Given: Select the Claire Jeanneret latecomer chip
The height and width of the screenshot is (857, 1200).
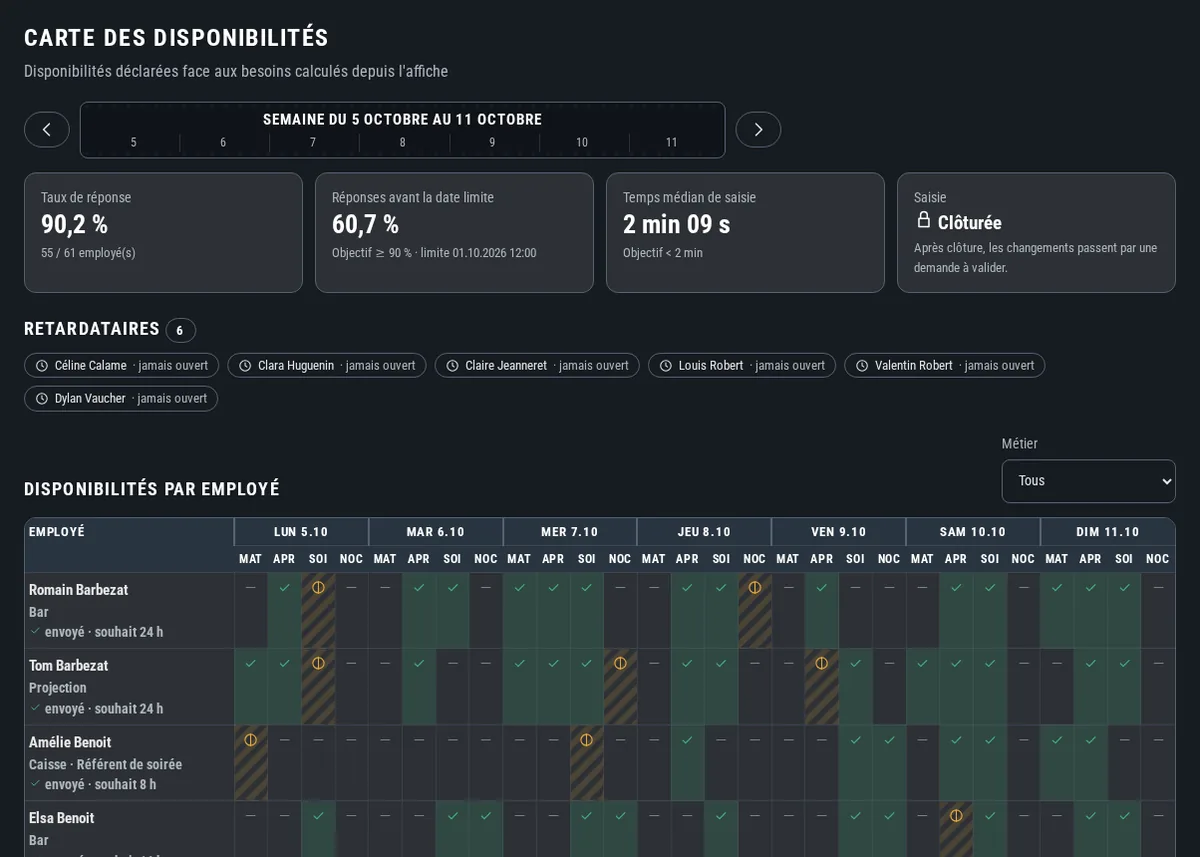Looking at the screenshot, I should pos(537,366).
